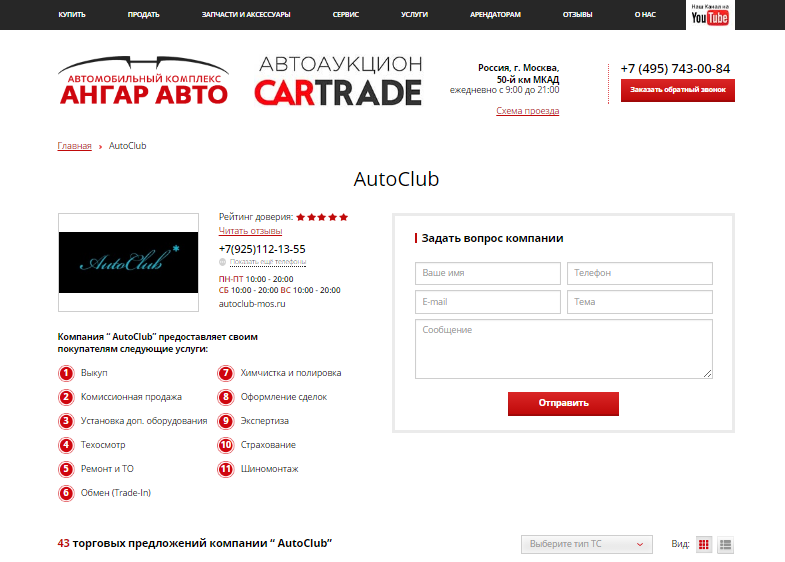
Task: Click numbered icon 9 Экспертиза
Action: (226, 421)
